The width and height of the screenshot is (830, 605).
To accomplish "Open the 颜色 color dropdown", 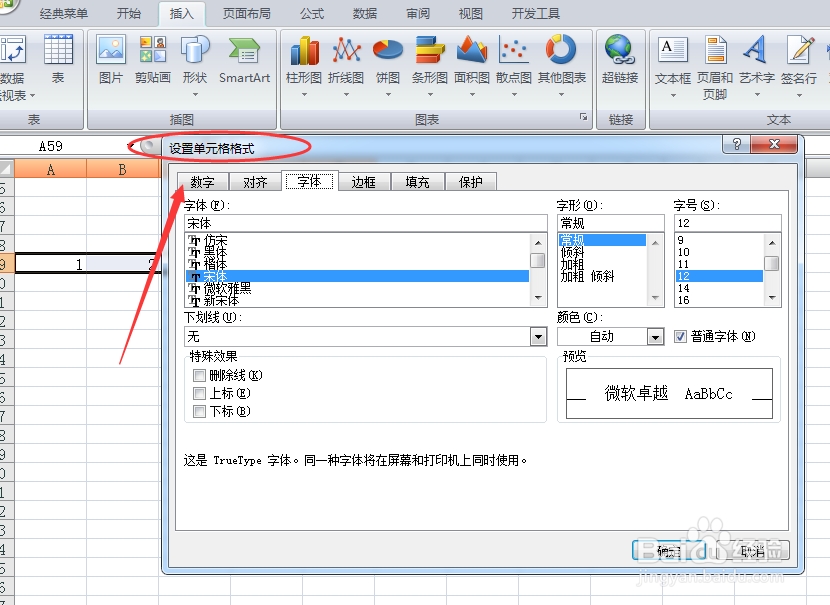I will coord(655,337).
